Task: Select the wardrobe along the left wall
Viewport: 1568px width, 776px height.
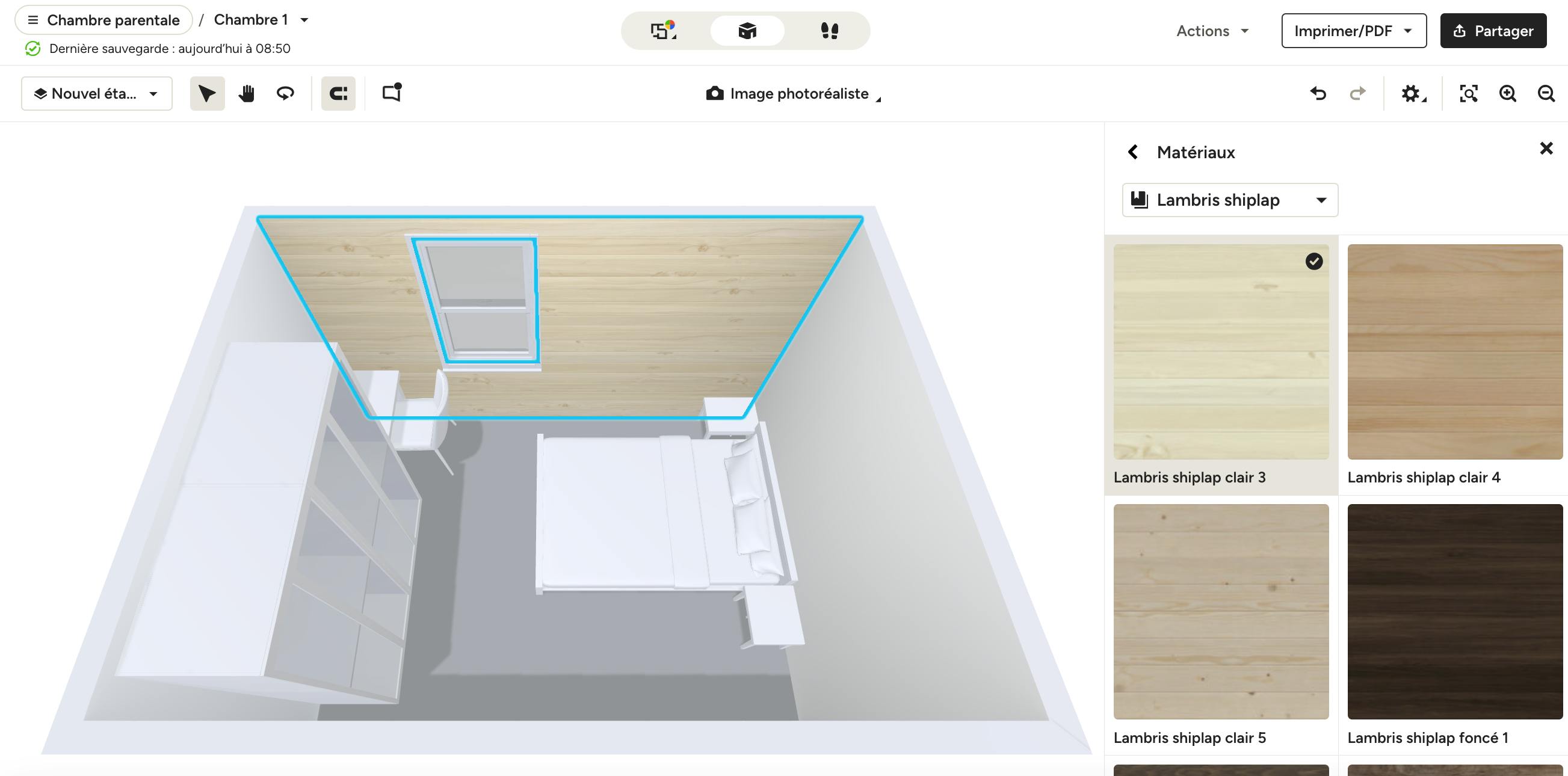Action: pyautogui.click(x=268, y=523)
